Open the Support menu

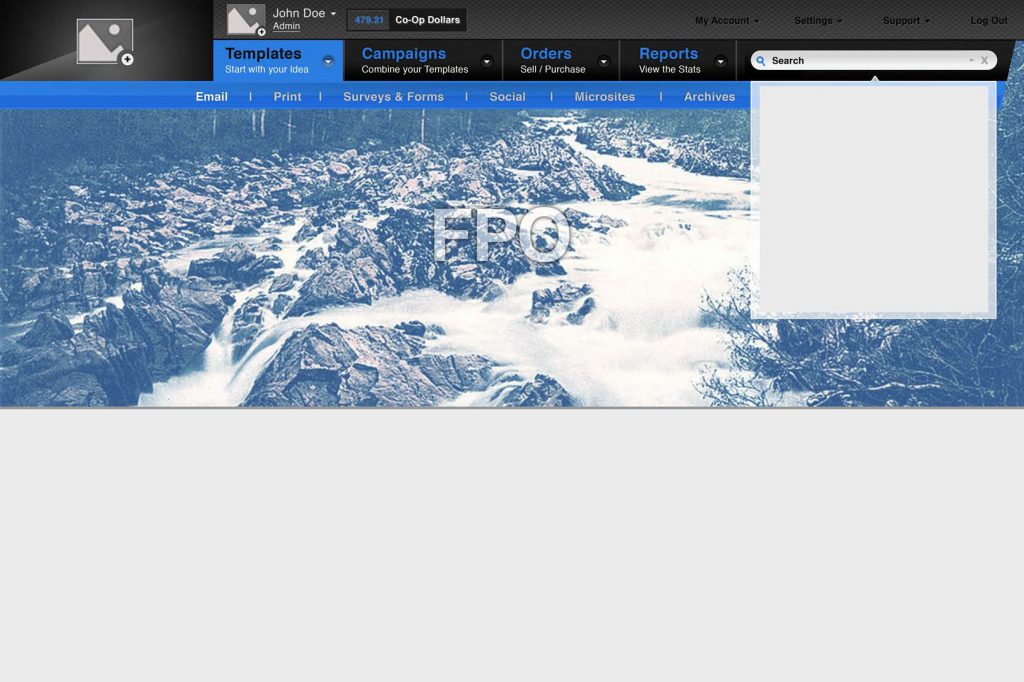click(906, 21)
